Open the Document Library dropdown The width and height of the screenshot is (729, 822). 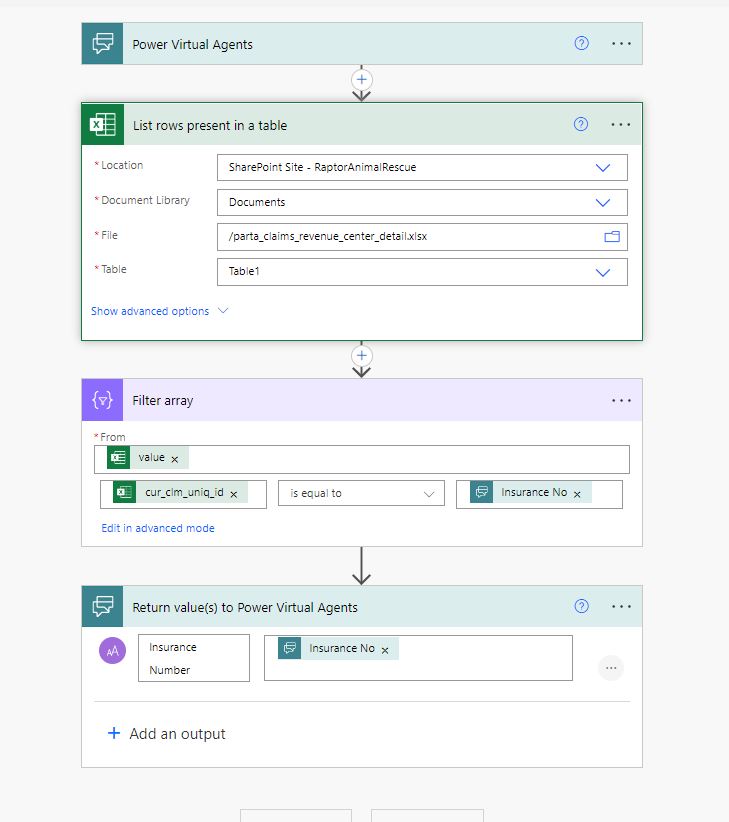click(x=603, y=202)
